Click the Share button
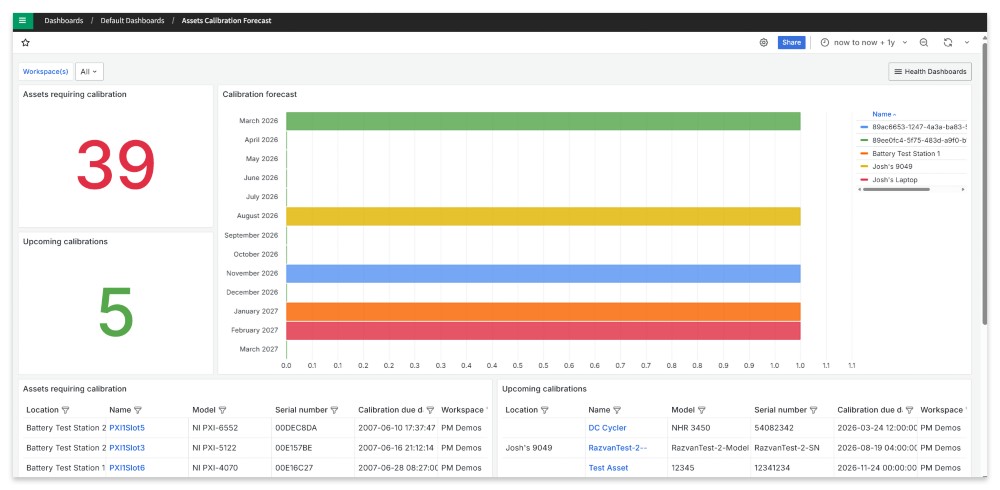This screenshot has height=490, width=1000. pyautogui.click(x=791, y=43)
